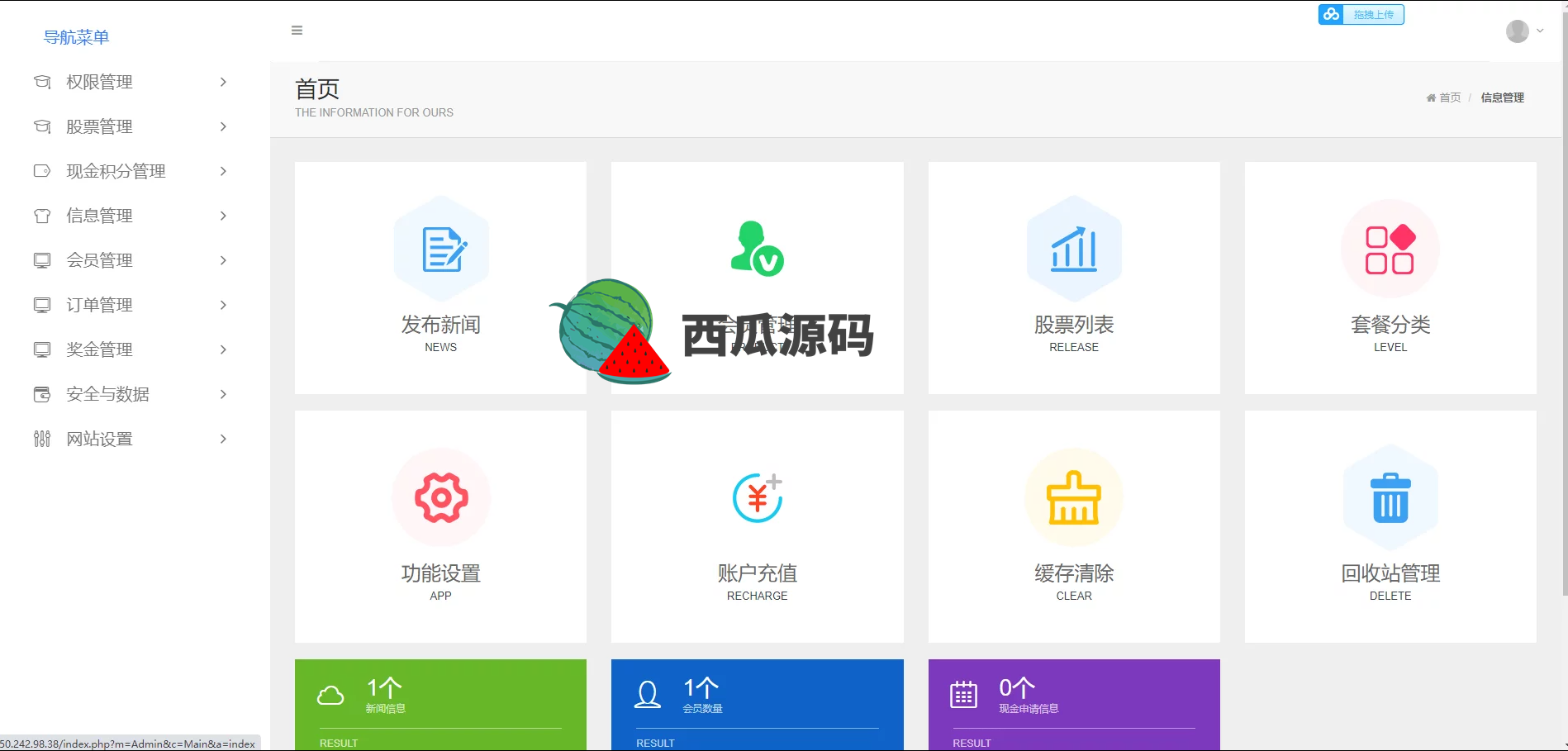The height and width of the screenshot is (751, 1568).
Task: Click the 回收站管理 title text
Action: pyautogui.click(x=1390, y=573)
